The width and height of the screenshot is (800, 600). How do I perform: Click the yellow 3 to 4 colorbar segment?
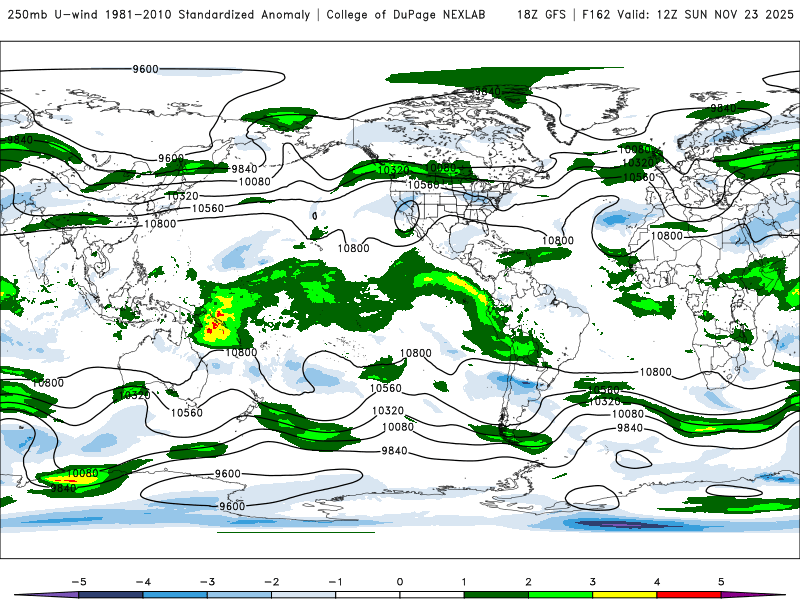coord(624,595)
